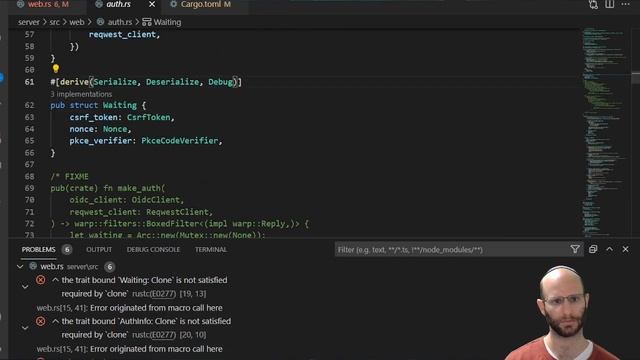Collapse all problems in the panel

[x=593, y=249]
